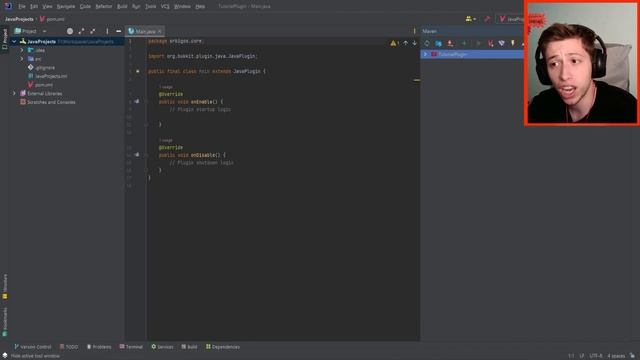Open the Terminal tool window
The width and height of the screenshot is (640, 360).
(x=131, y=347)
